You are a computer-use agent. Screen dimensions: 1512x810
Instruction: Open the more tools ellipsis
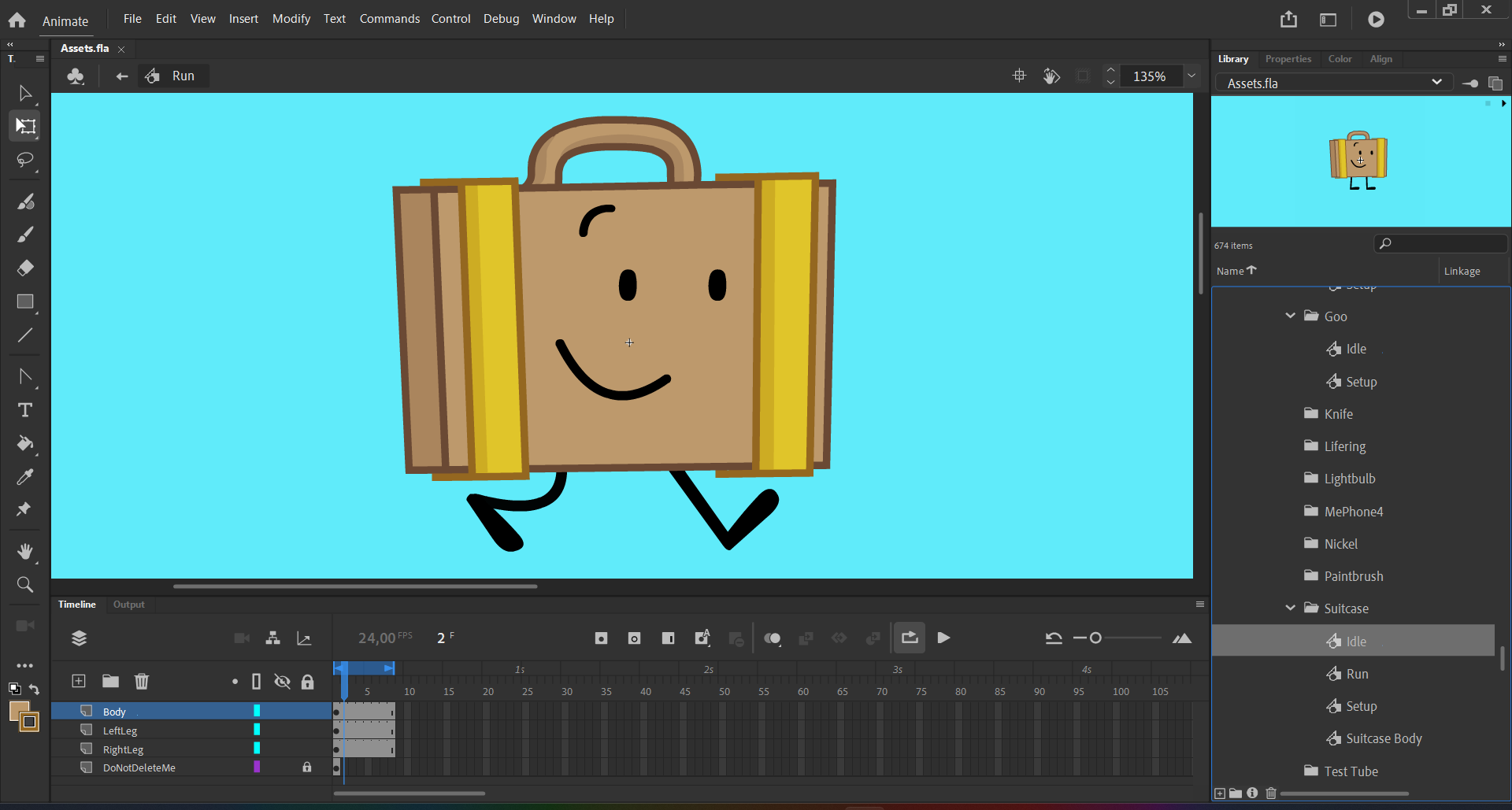tap(25, 665)
